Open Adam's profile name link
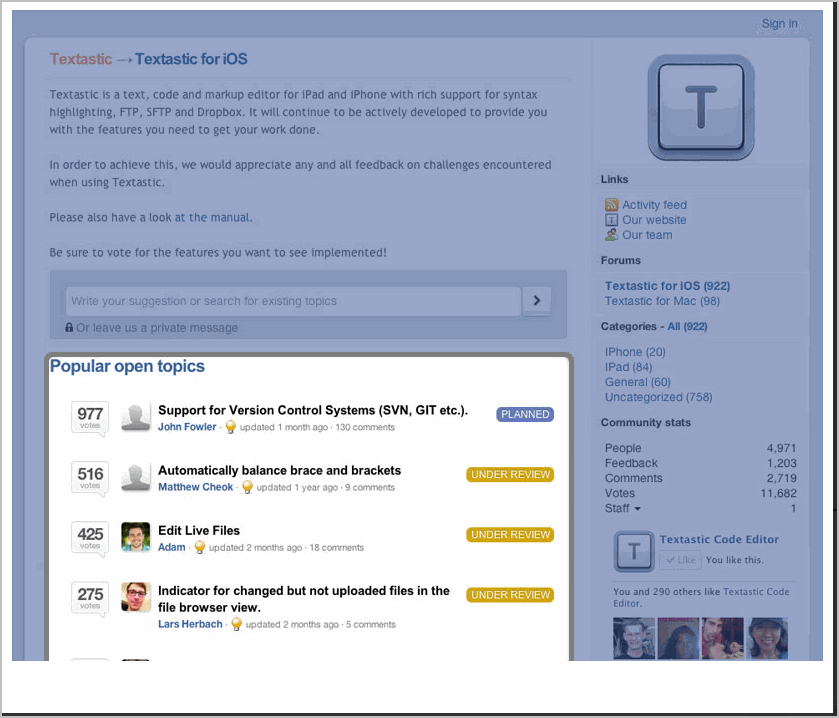This screenshot has width=839, height=718. point(172,547)
